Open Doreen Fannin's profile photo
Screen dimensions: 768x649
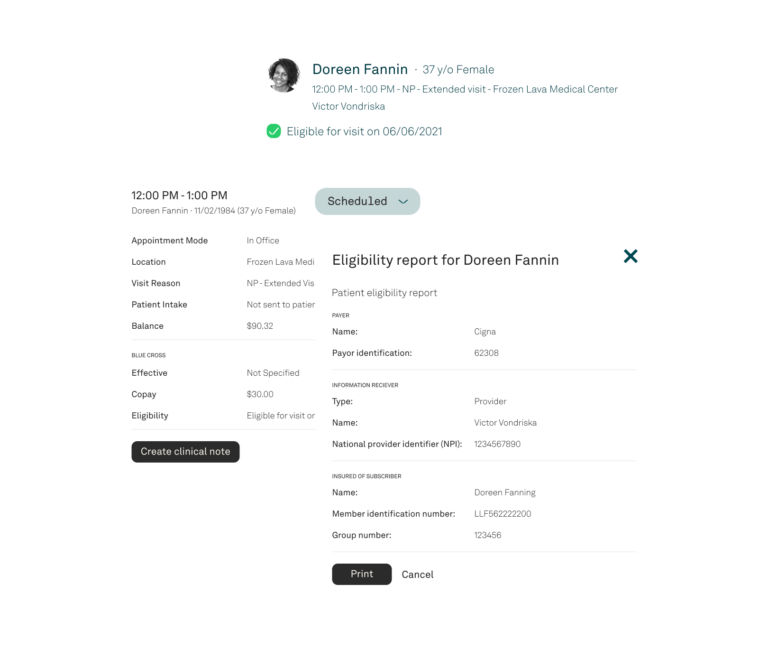[x=284, y=75]
